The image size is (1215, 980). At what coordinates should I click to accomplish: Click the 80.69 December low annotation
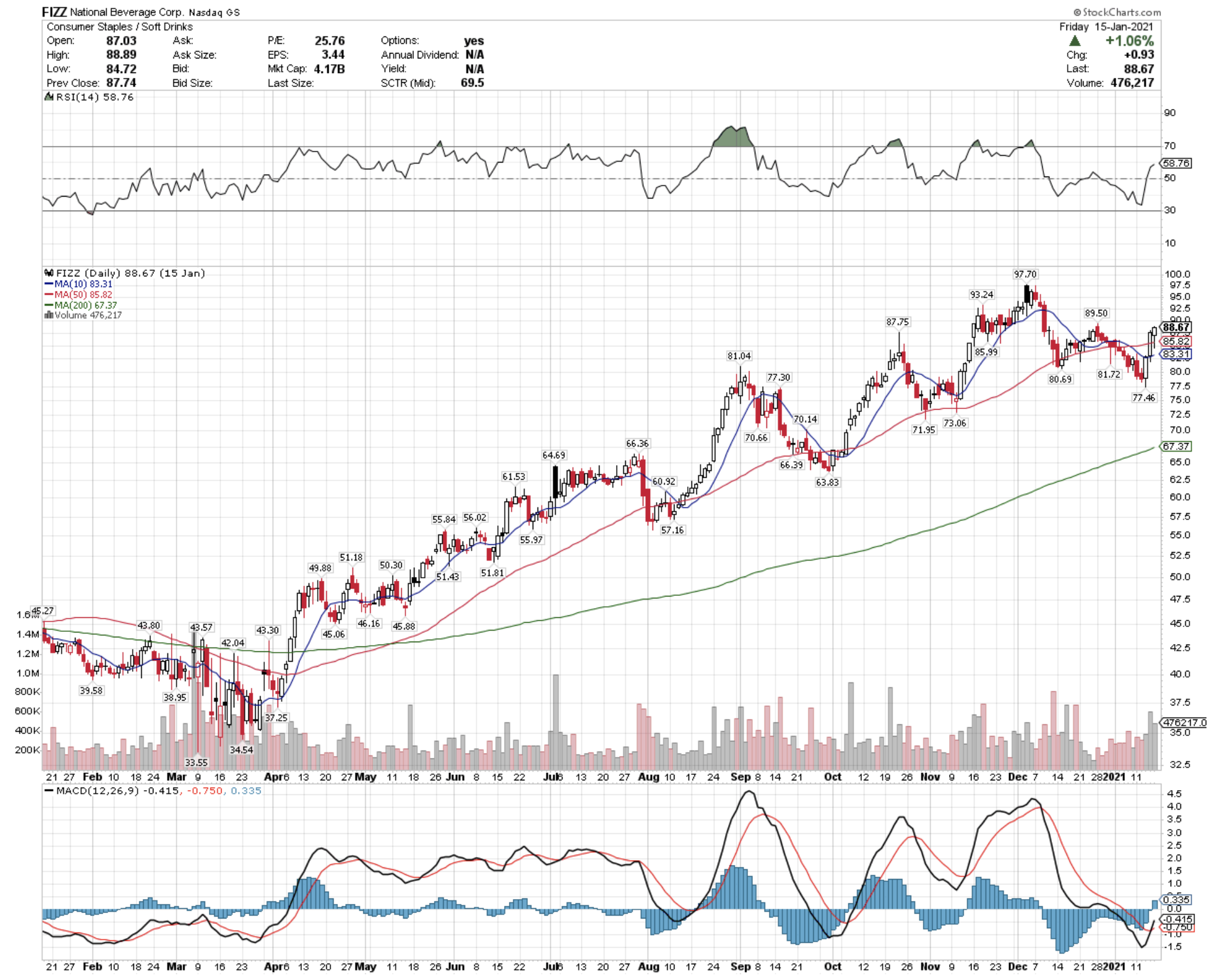(x=1060, y=379)
